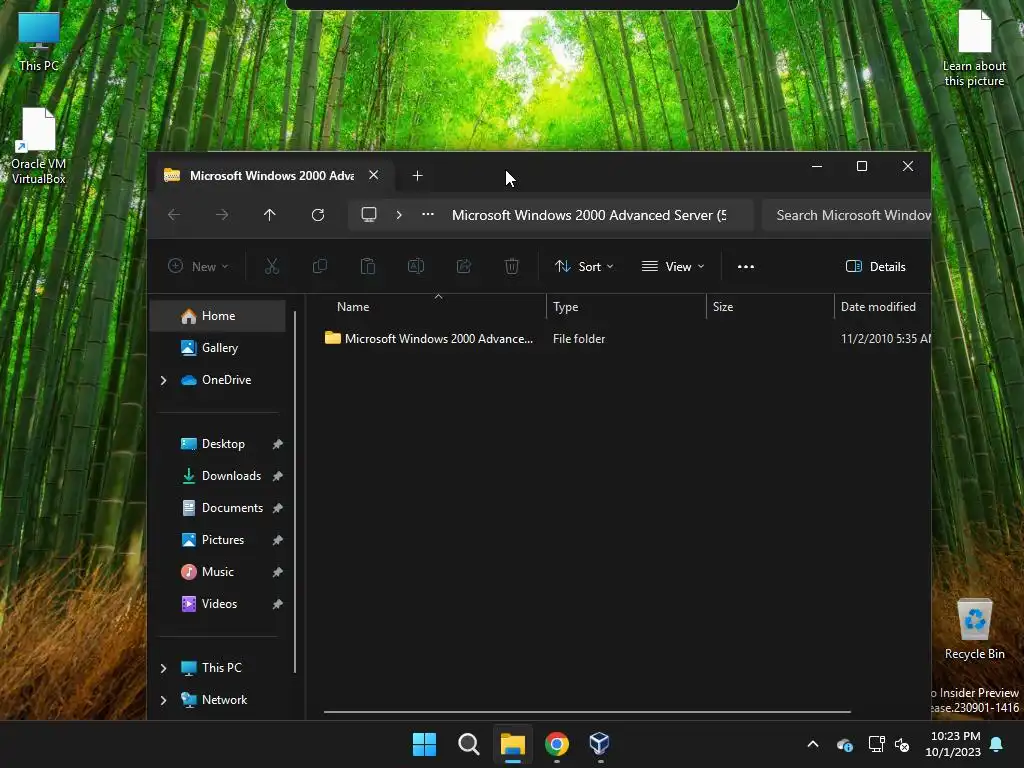Open Desktop in Quick access
Screen dimensions: 1024x768
tap(223, 444)
